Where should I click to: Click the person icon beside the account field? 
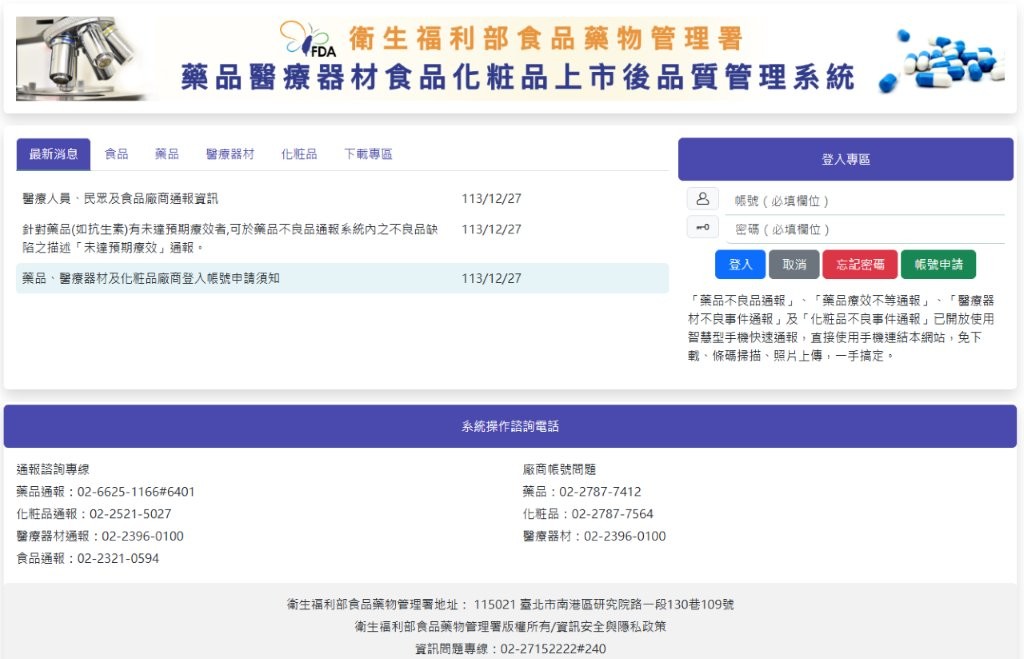coord(703,200)
